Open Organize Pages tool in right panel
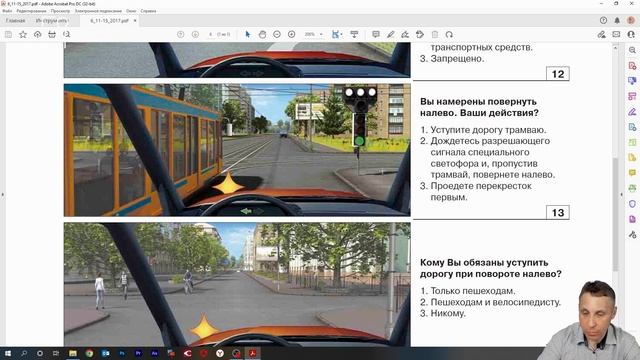Image resolution: width=640 pixels, height=360 pixels. pyautogui.click(x=632, y=96)
